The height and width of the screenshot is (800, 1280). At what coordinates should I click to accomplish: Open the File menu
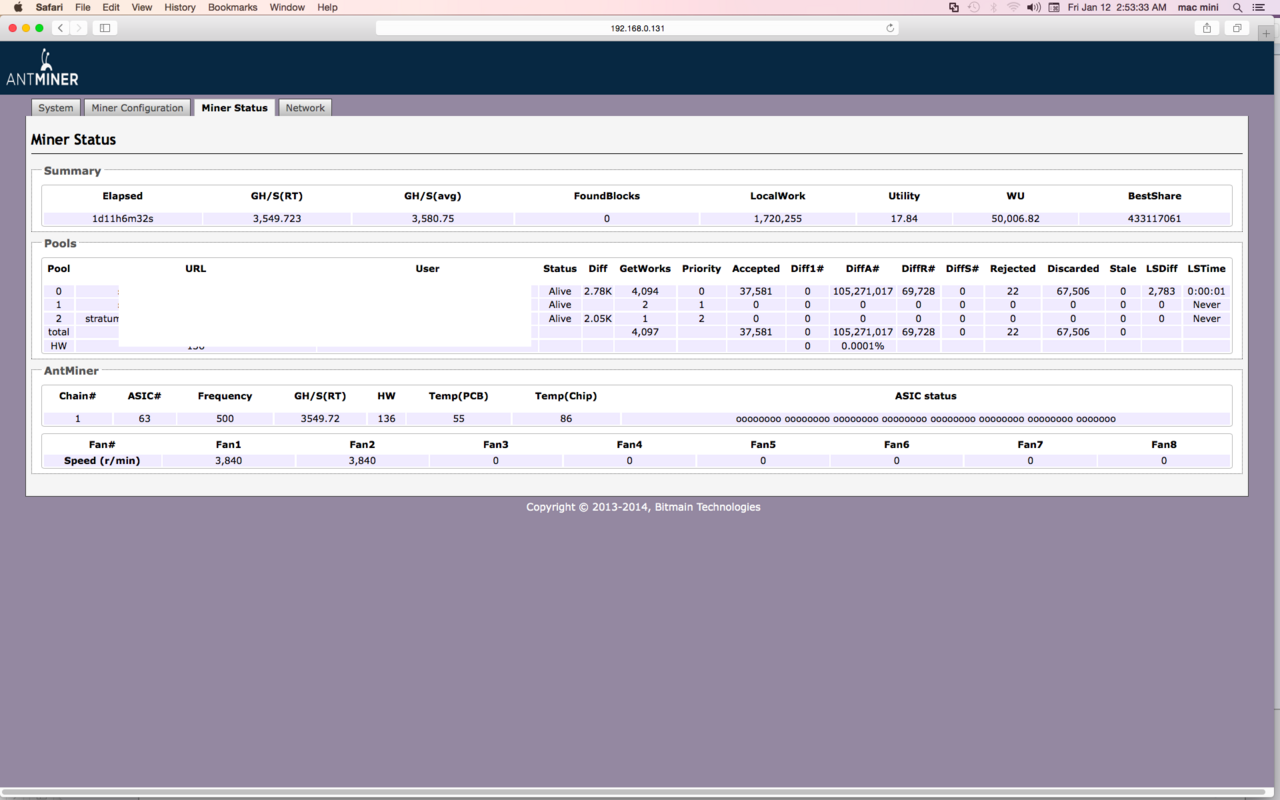(x=83, y=7)
